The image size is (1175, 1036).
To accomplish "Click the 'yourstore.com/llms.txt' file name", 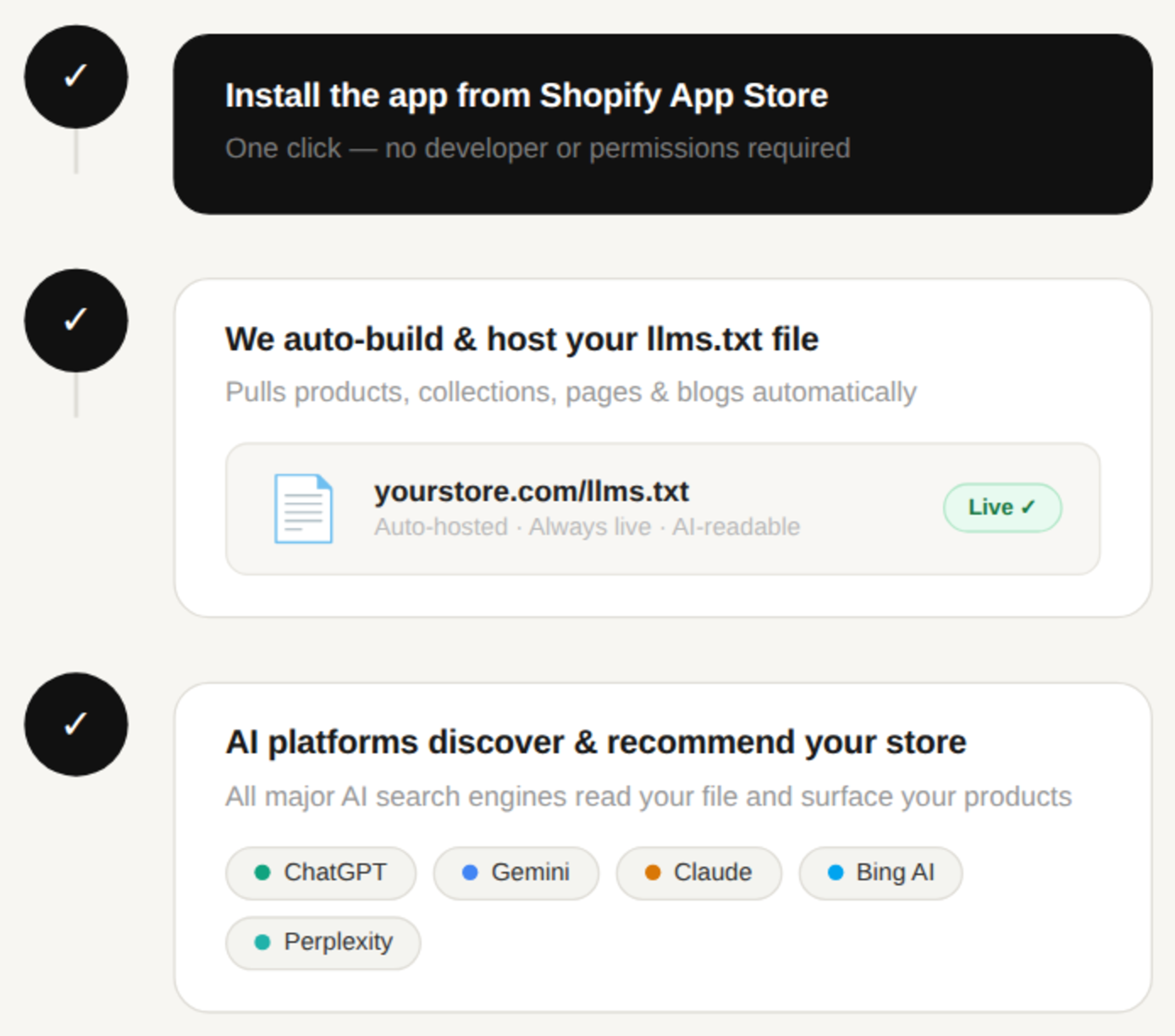I will coord(532,492).
